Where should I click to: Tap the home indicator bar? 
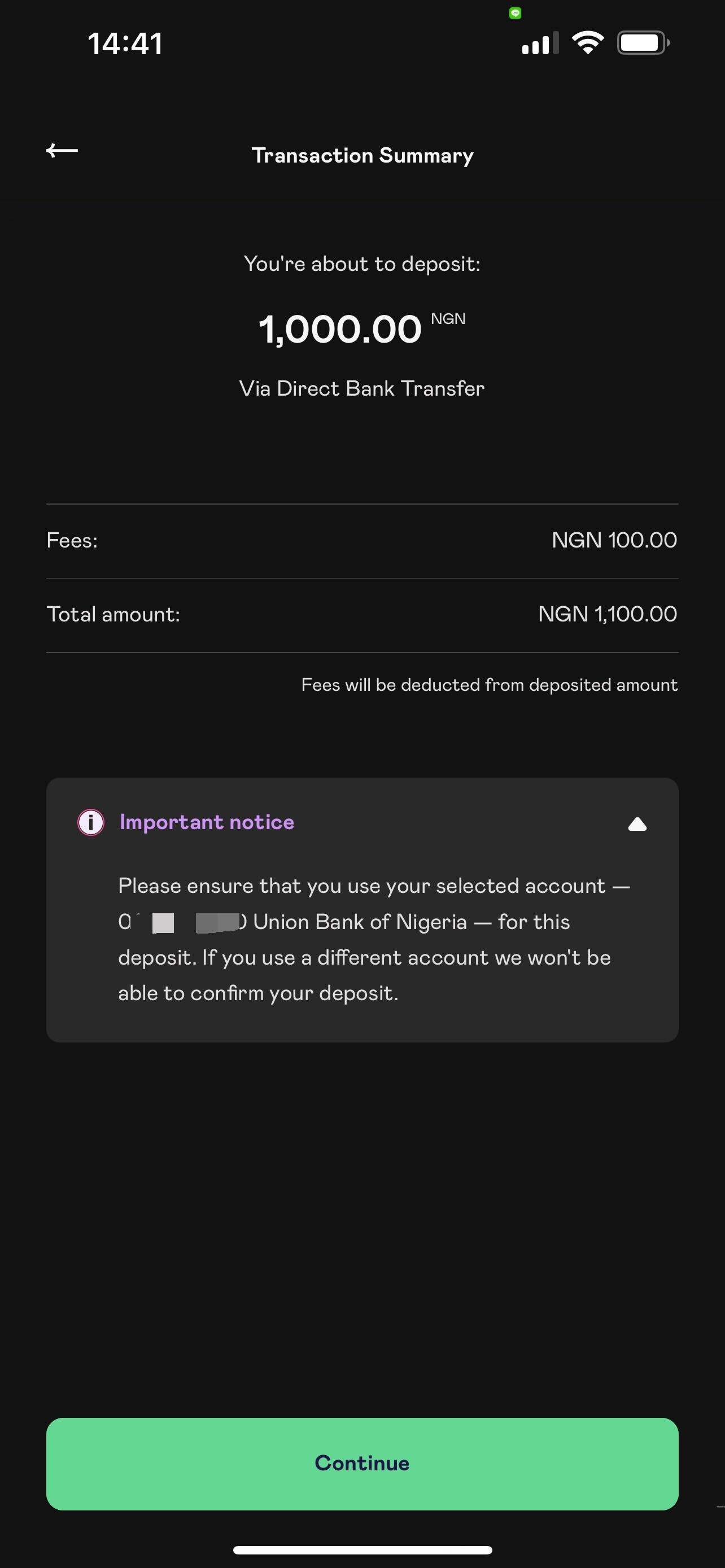click(x=362, y=1550)
